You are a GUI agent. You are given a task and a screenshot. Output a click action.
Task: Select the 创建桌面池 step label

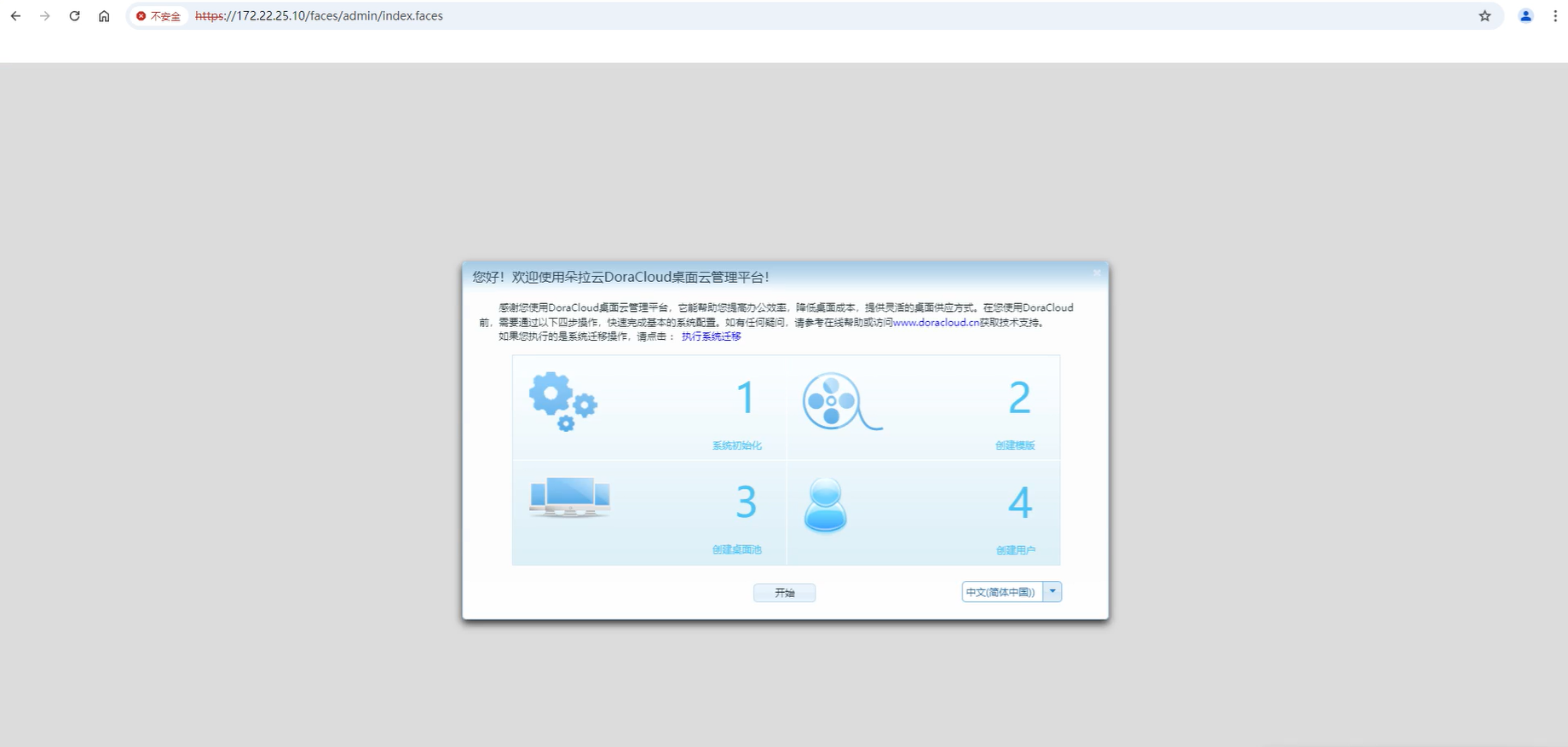(737, 550)
